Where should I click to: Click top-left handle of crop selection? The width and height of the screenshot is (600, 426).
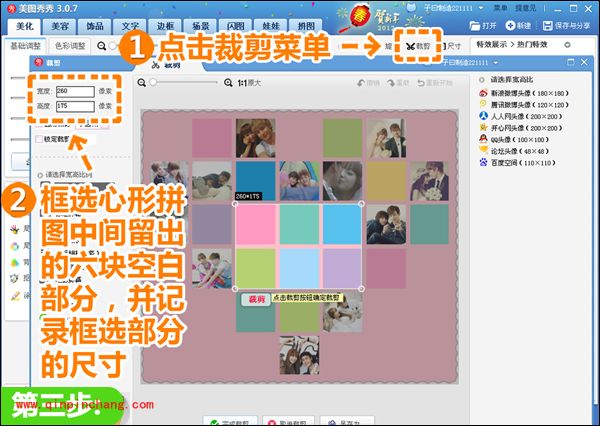[235, 204]
